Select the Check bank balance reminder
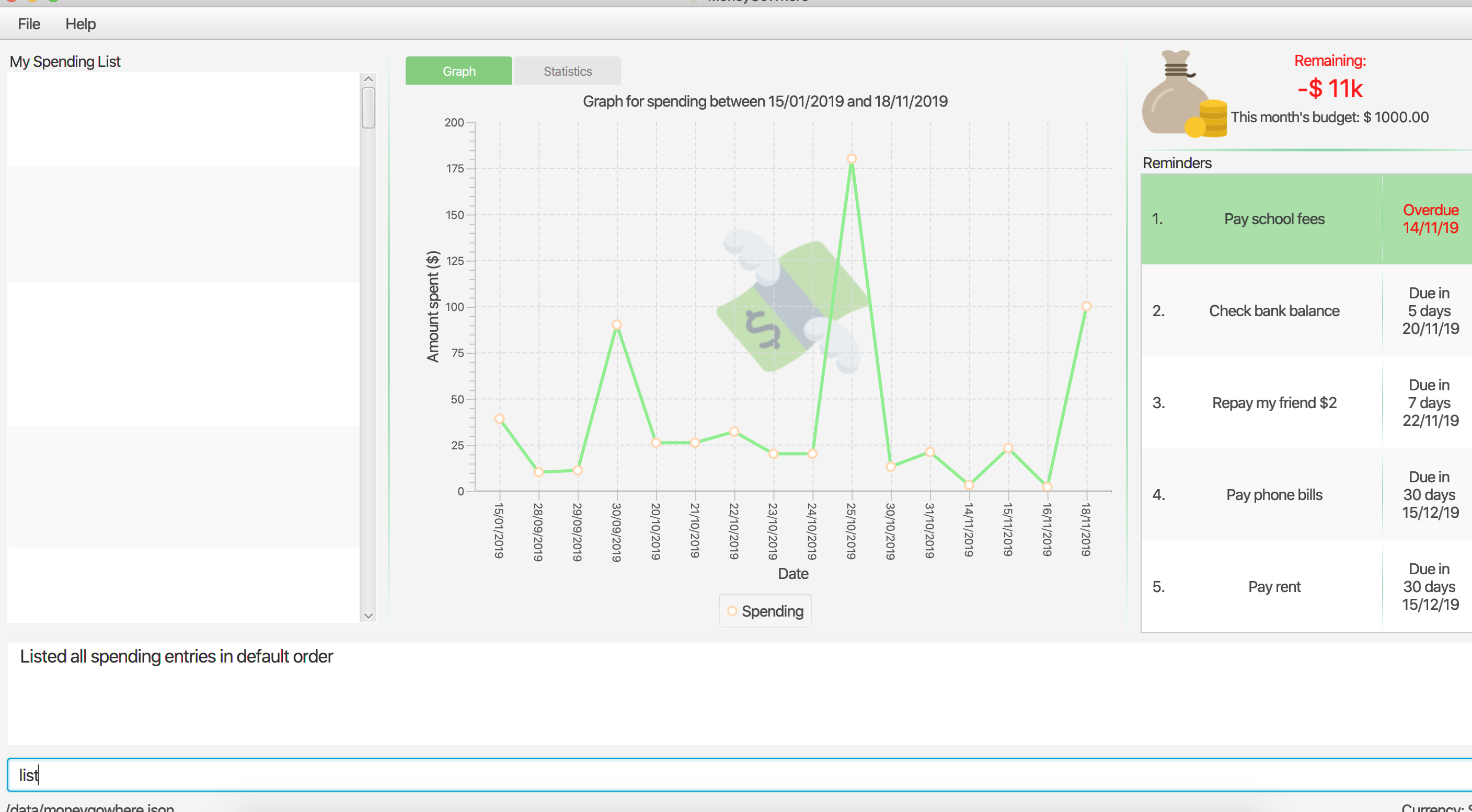 1274,311
